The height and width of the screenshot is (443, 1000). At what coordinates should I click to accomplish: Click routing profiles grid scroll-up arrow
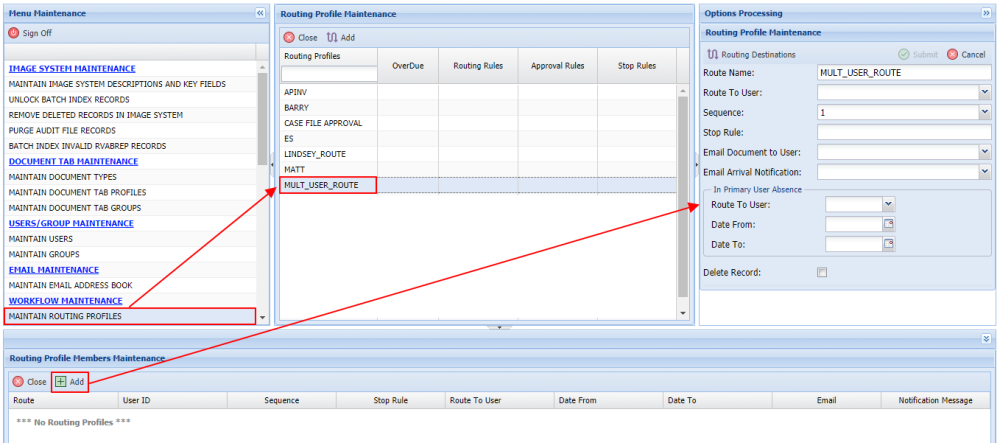683,92
